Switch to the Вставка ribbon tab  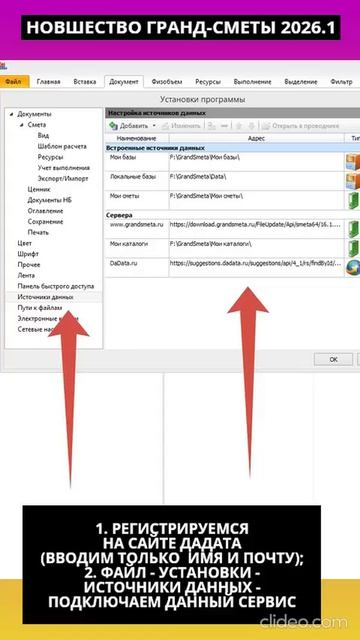[84, 82]
